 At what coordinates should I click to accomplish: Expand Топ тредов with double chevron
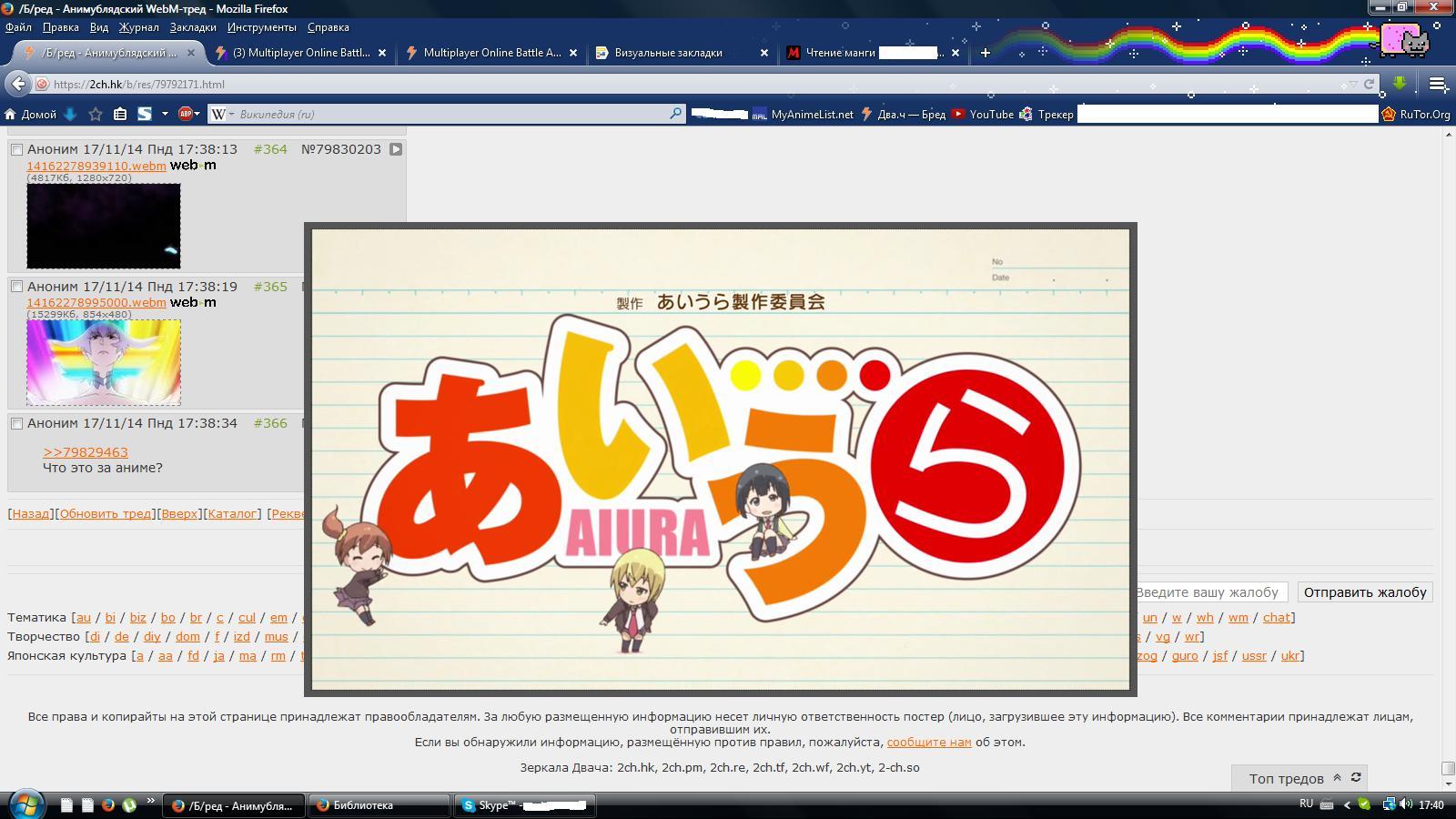(x=1337, y=777)
